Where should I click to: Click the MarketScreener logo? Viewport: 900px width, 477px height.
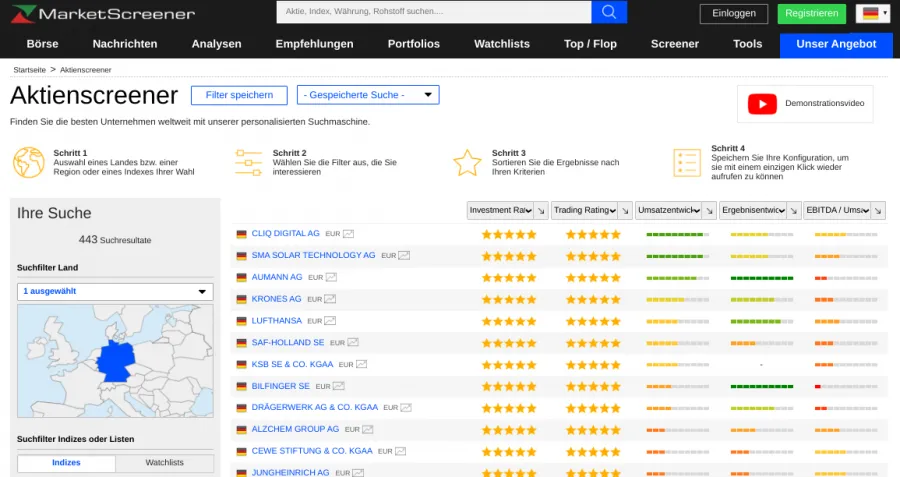coord(103,13)
